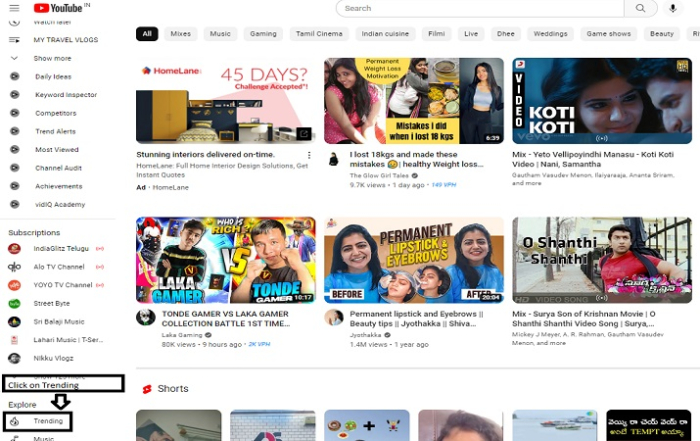Go to YouTube home via logo
Image resolution: width=700 pixels, height=441 pixels.
(x=58, y=8)
